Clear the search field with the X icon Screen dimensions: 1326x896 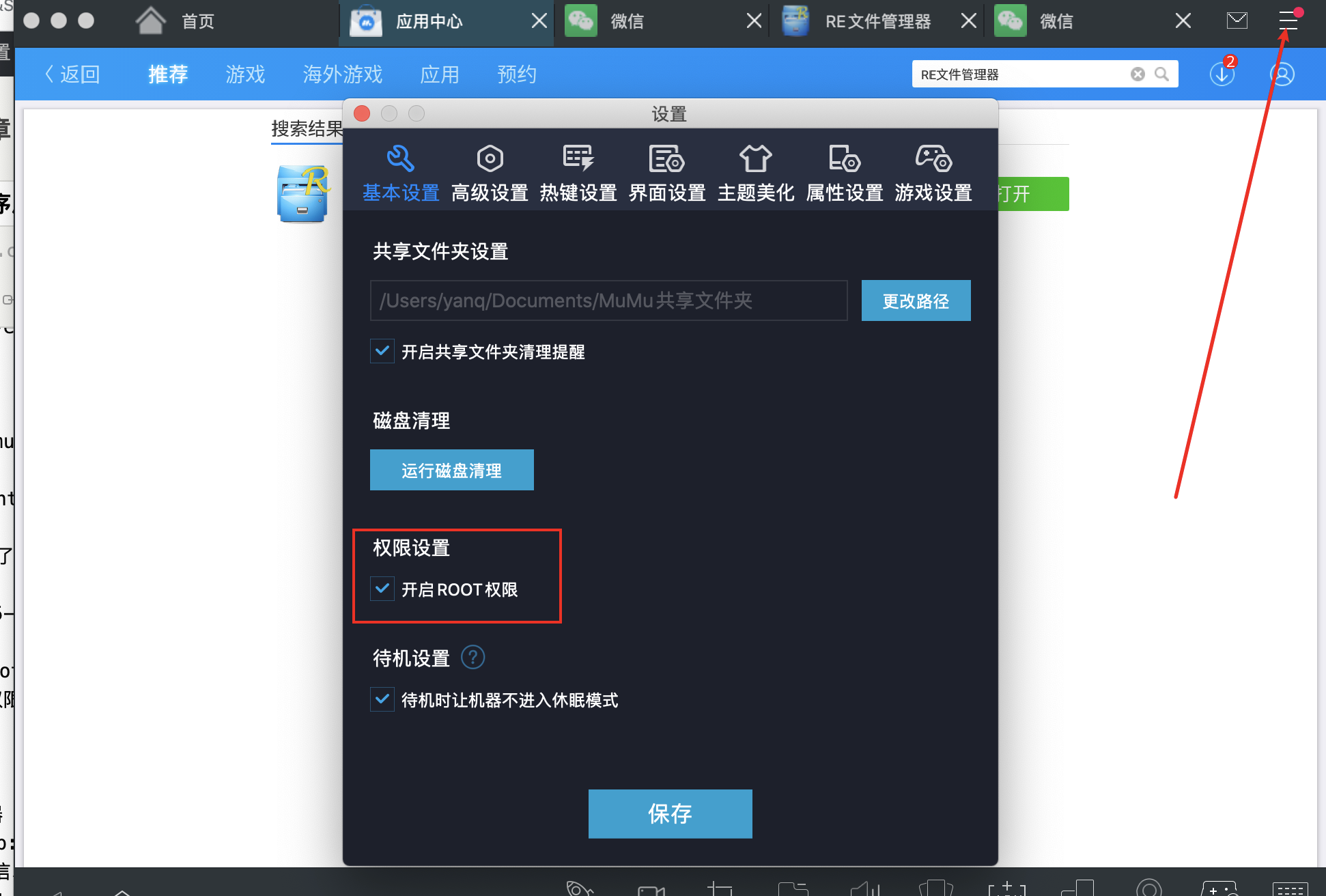(x=1138, y=74)
